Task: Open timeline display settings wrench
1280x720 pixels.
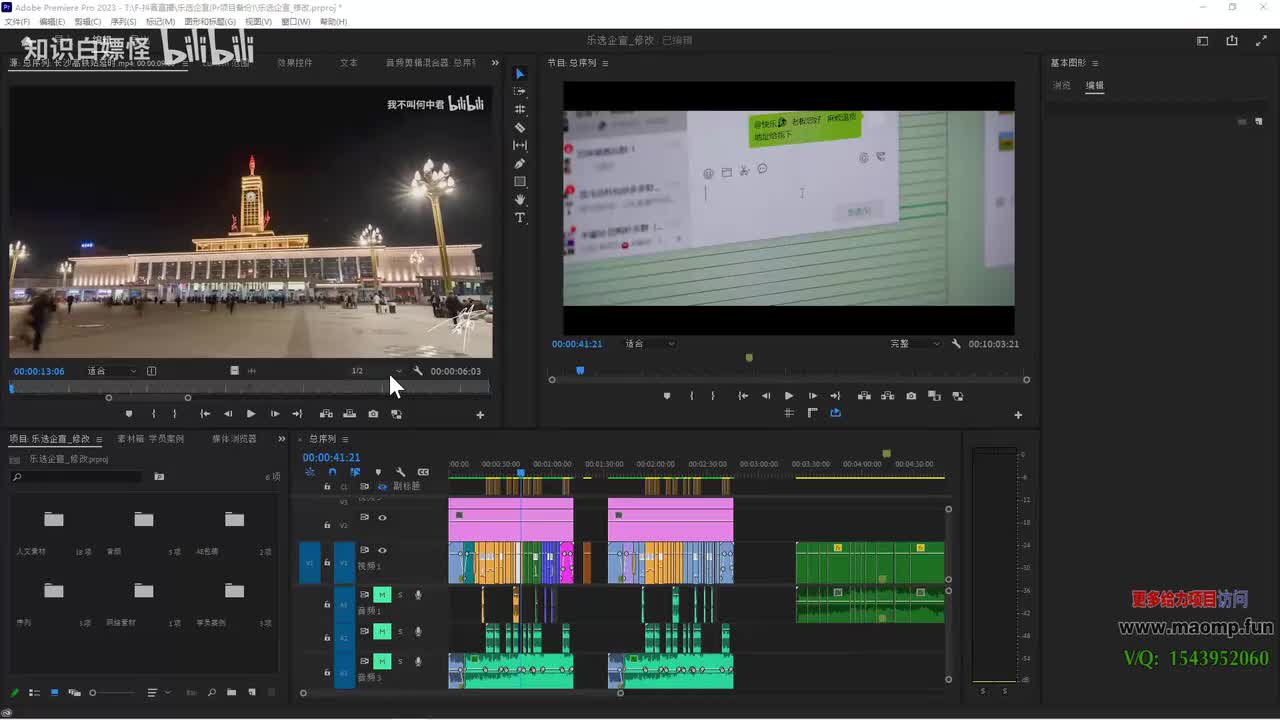Action: (400, 472)
